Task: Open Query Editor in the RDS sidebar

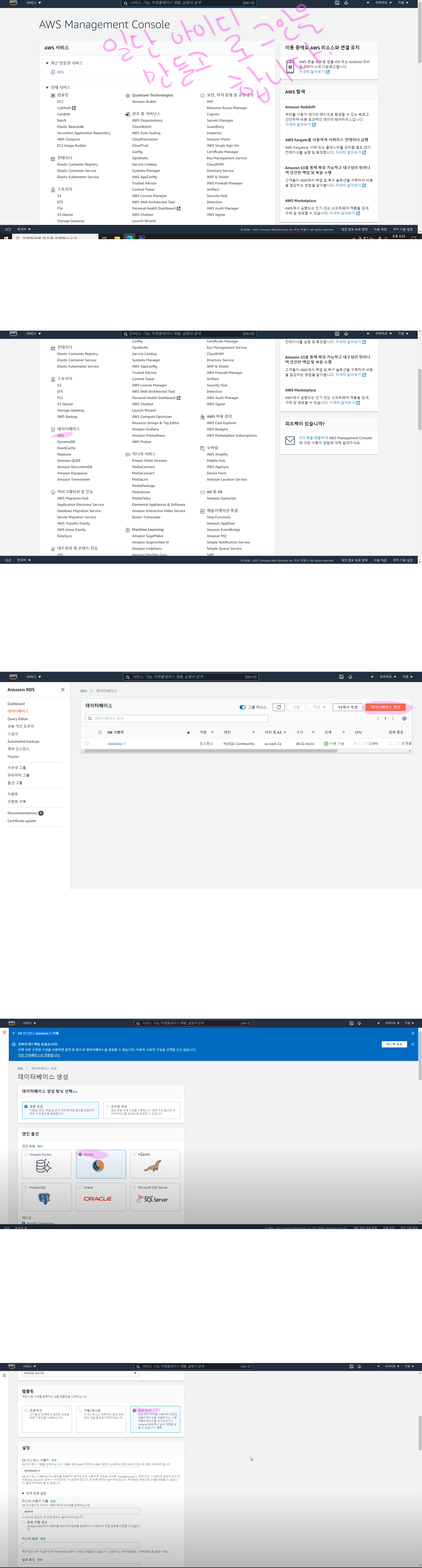Action: coord(18,719)
